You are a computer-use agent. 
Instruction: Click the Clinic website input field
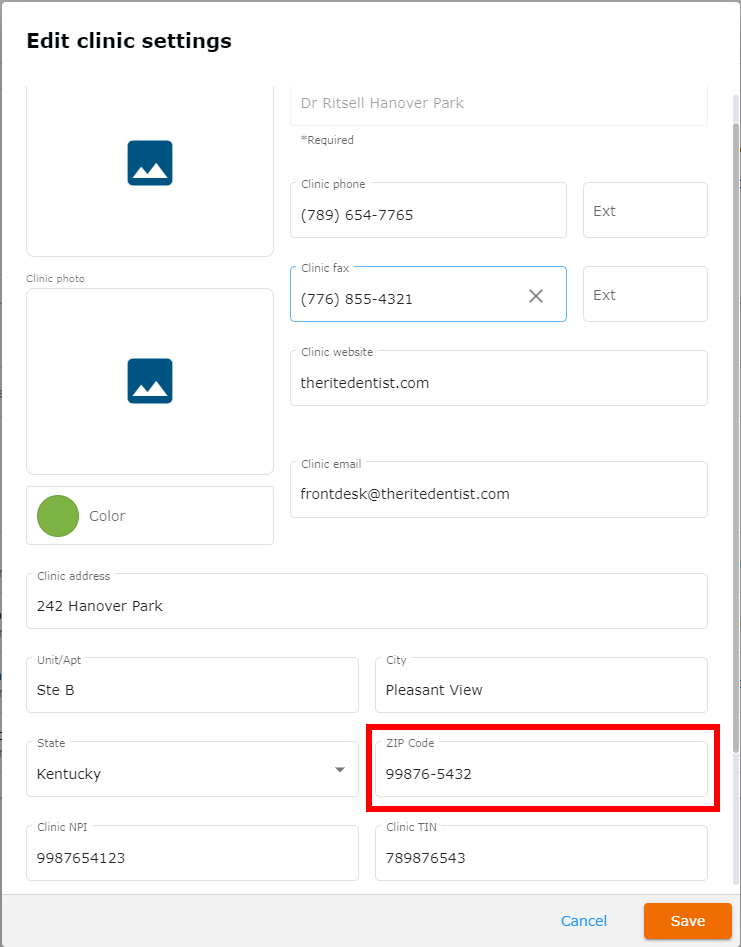(x=499, y=378)
